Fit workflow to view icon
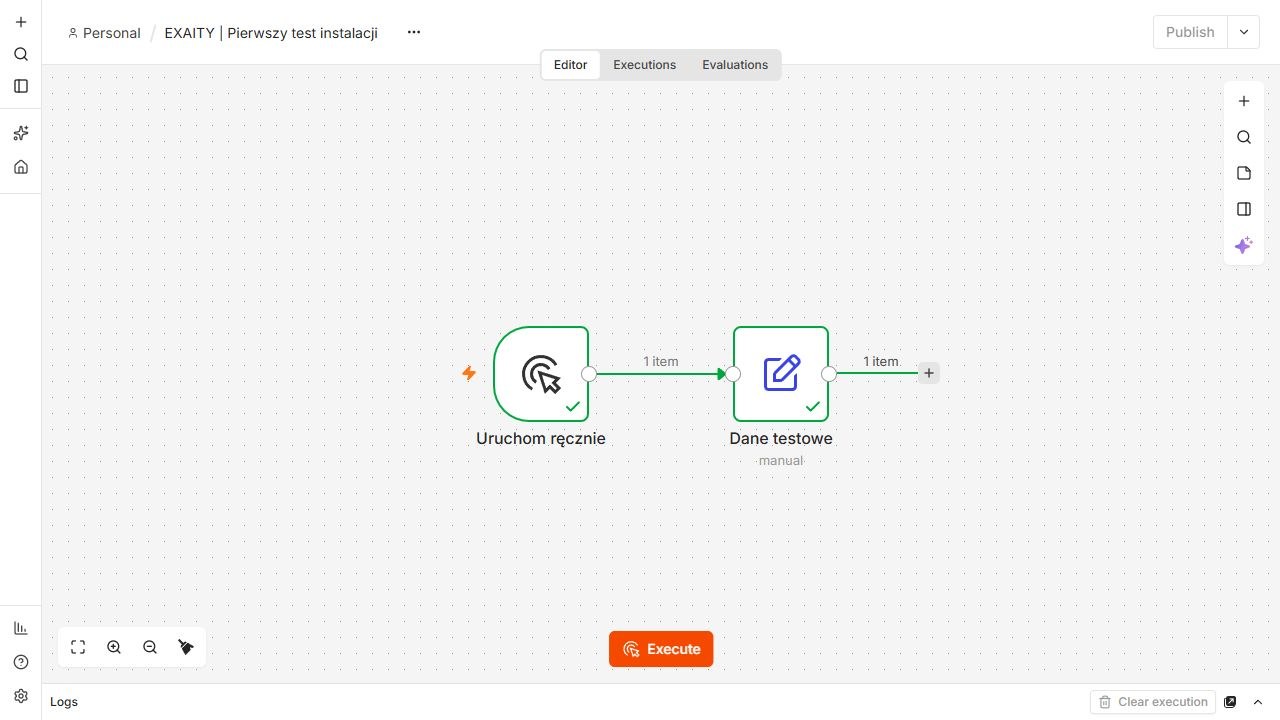The width and height of the screenshot is (1280, 720). point(78,647)
